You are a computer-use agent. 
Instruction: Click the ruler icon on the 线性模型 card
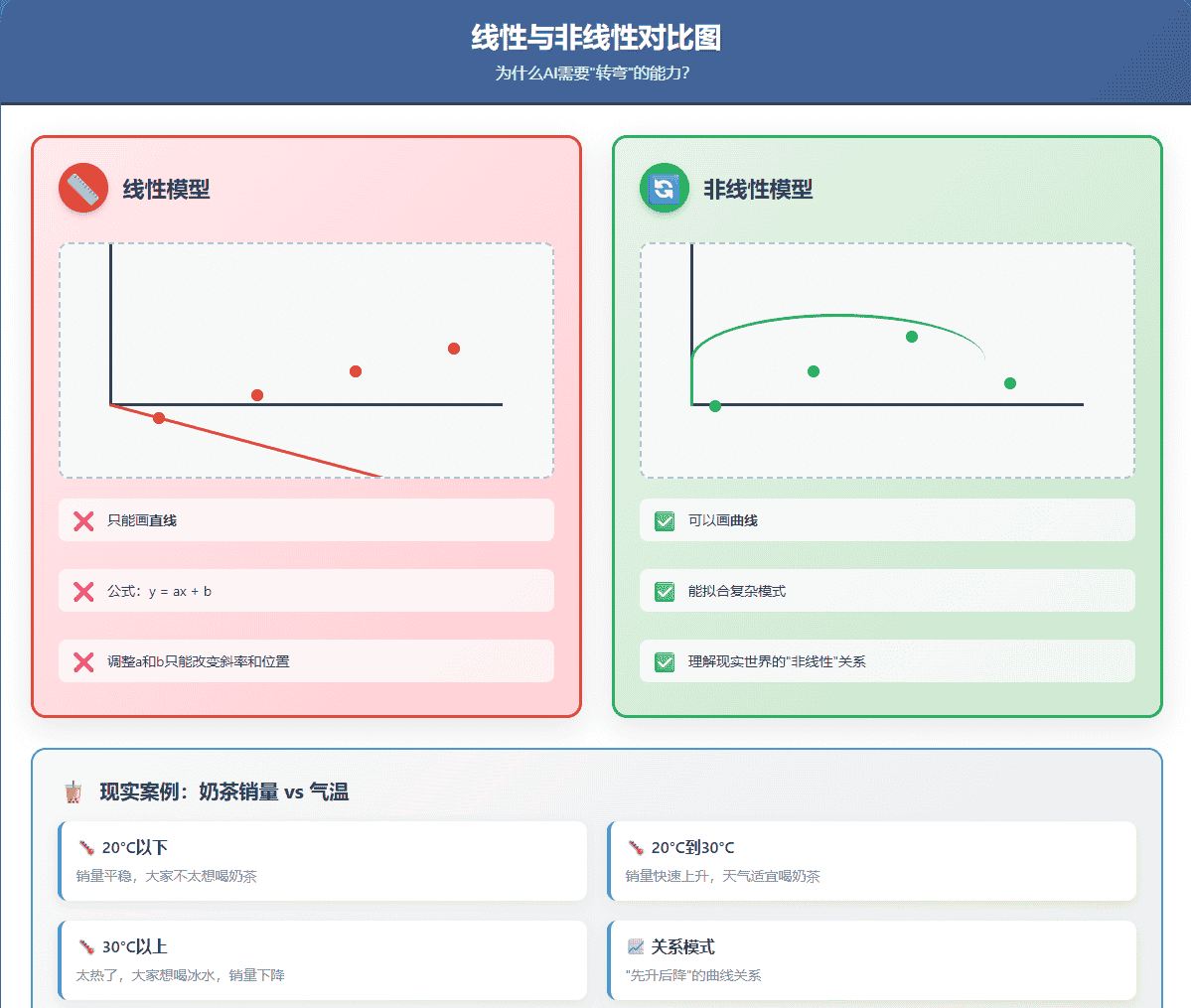[x=83, y=187]
